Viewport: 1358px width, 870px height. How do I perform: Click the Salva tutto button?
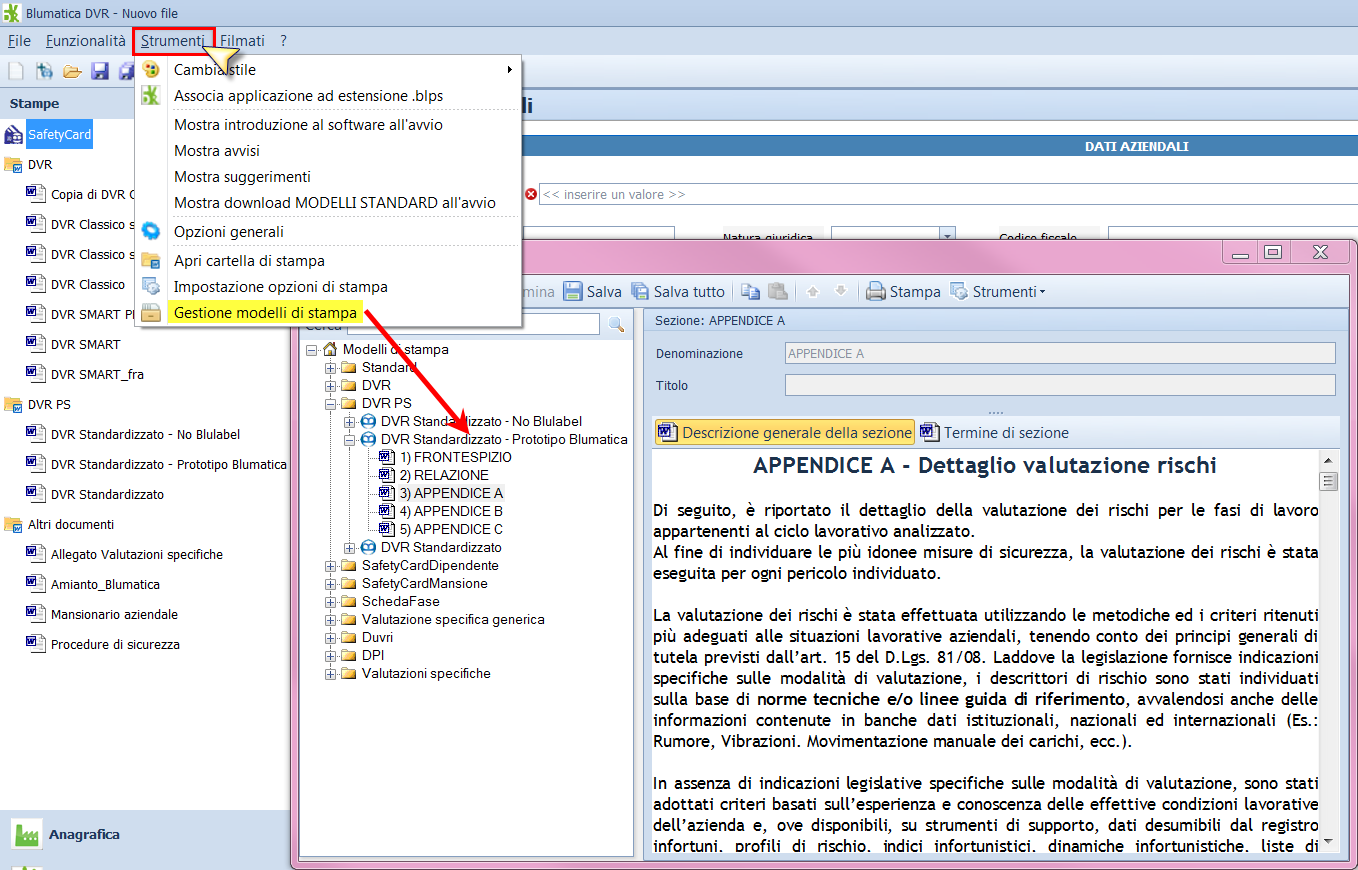pos(678,292)
